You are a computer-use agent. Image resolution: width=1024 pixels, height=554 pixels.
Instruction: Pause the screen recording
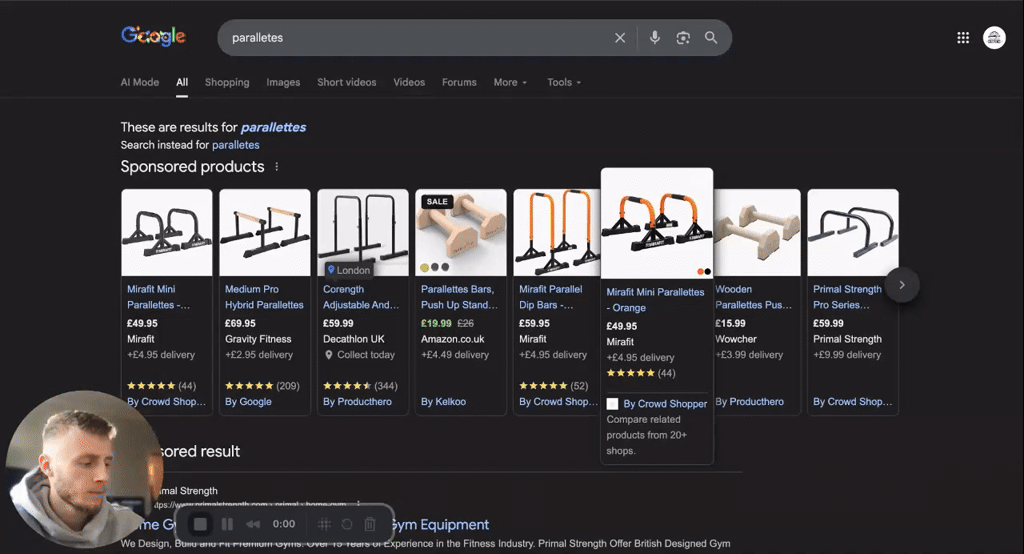pyautogui.click(x=227, y=524)
